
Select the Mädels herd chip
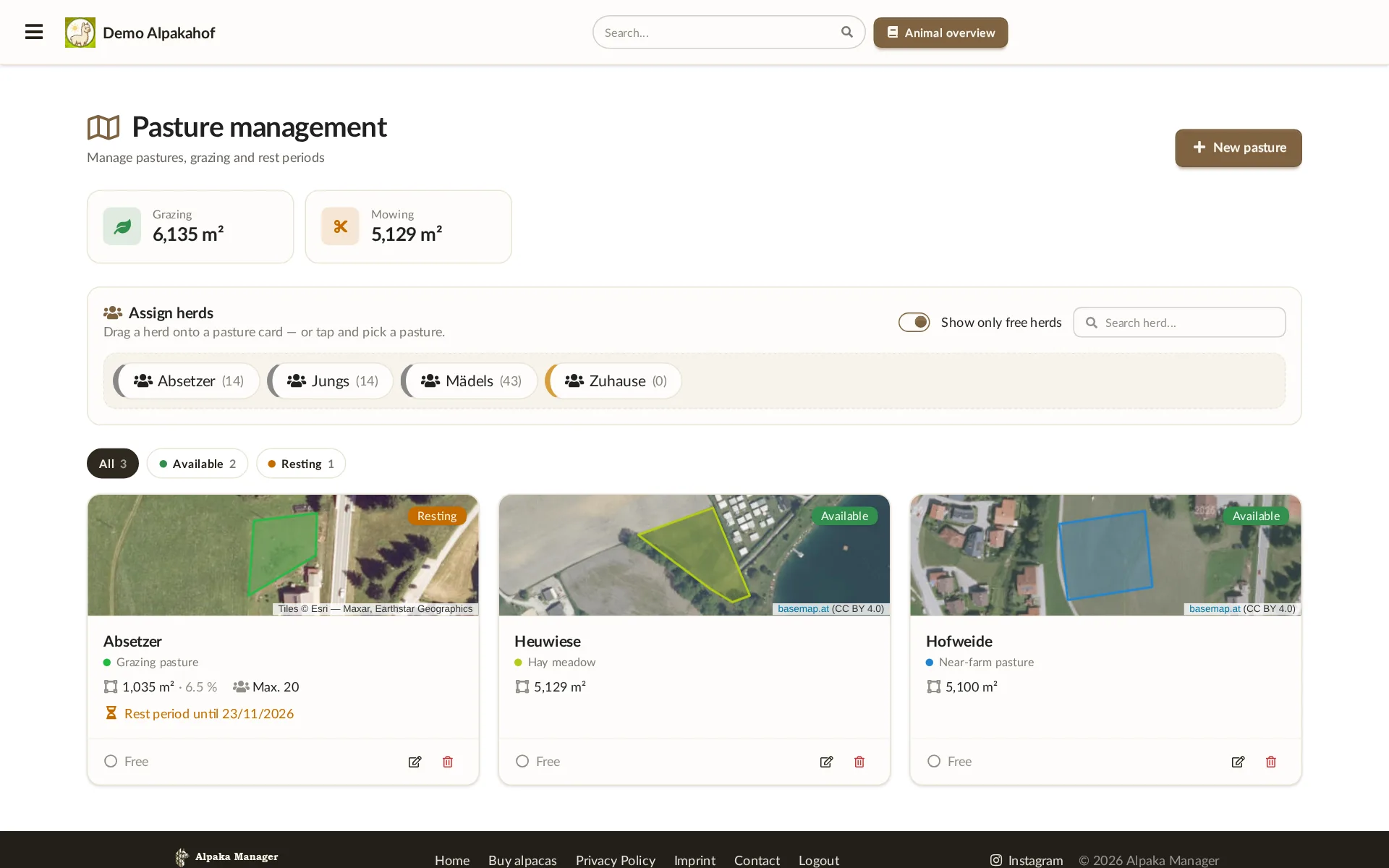tap(470, 380)
